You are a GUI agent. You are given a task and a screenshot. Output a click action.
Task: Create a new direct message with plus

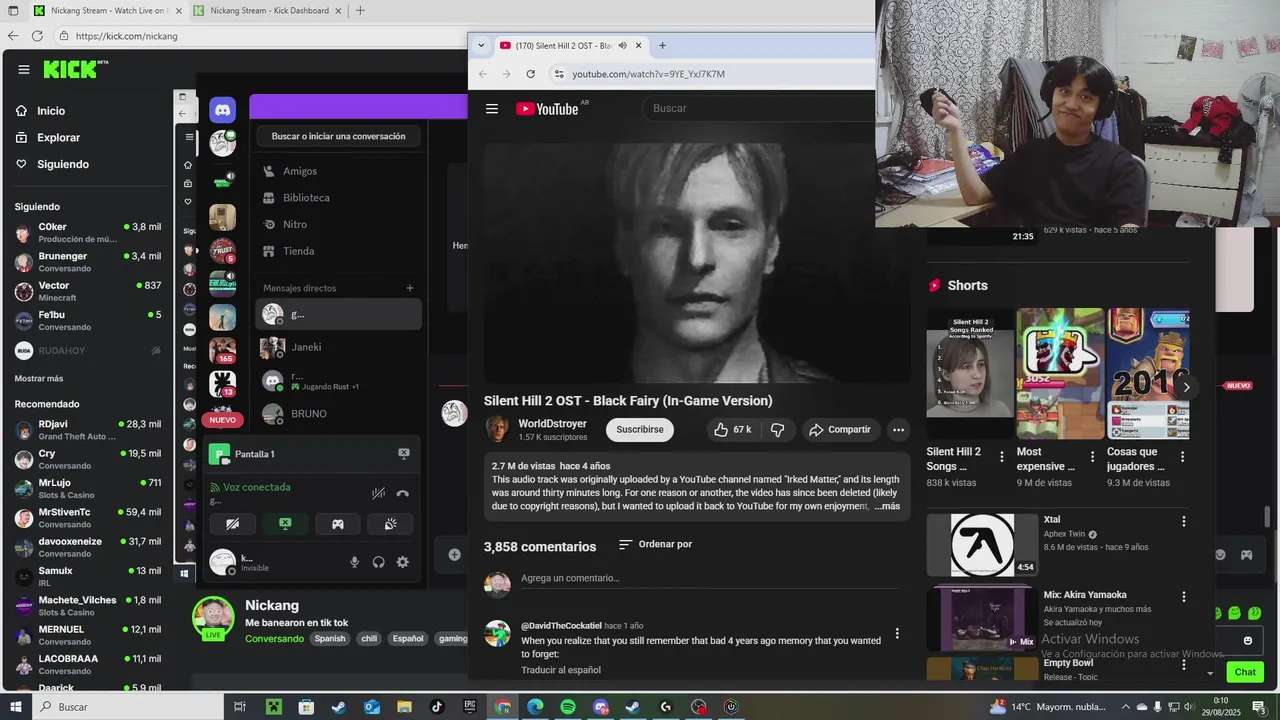pyautogui.click(x=409, y=288)
